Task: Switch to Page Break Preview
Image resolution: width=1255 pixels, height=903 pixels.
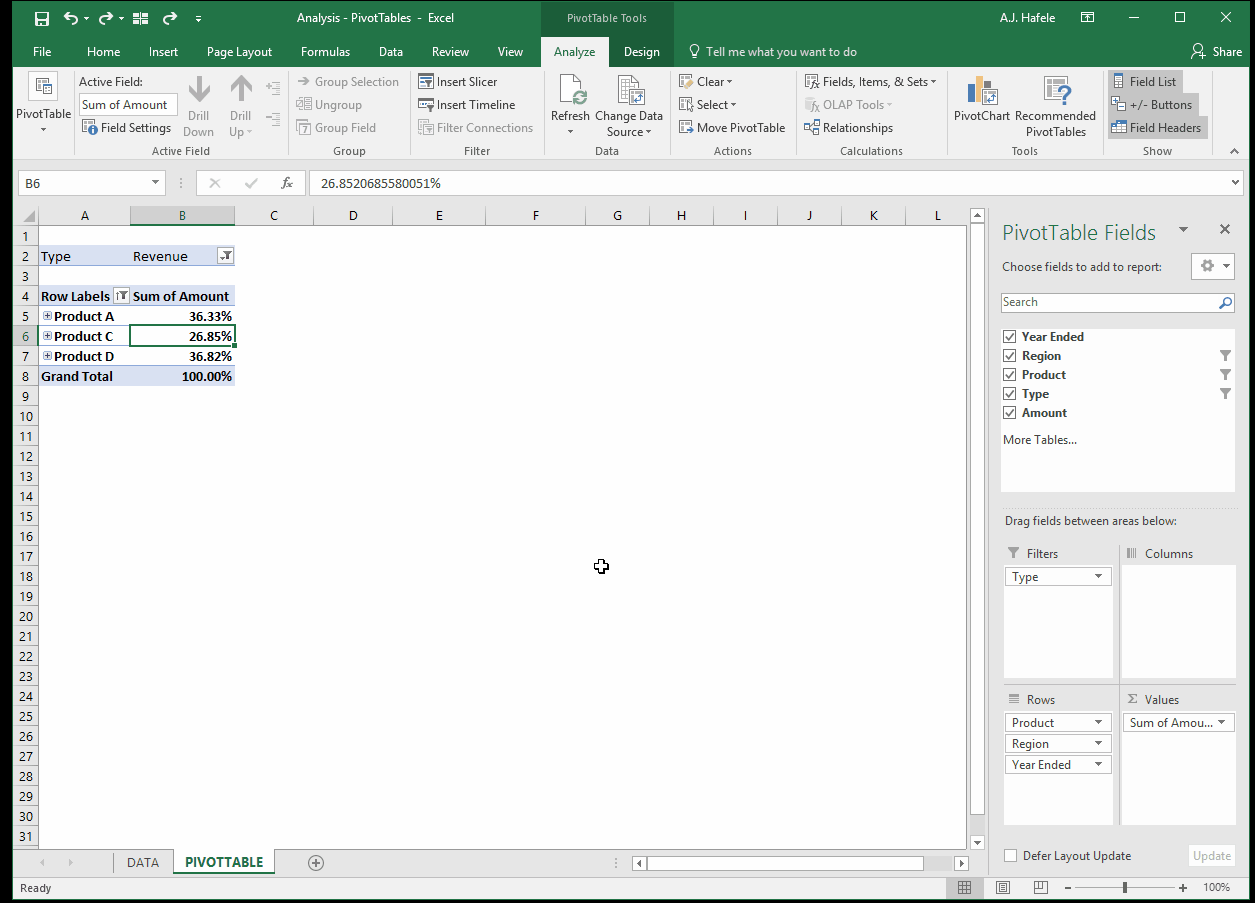Action: coord(1041,888)
